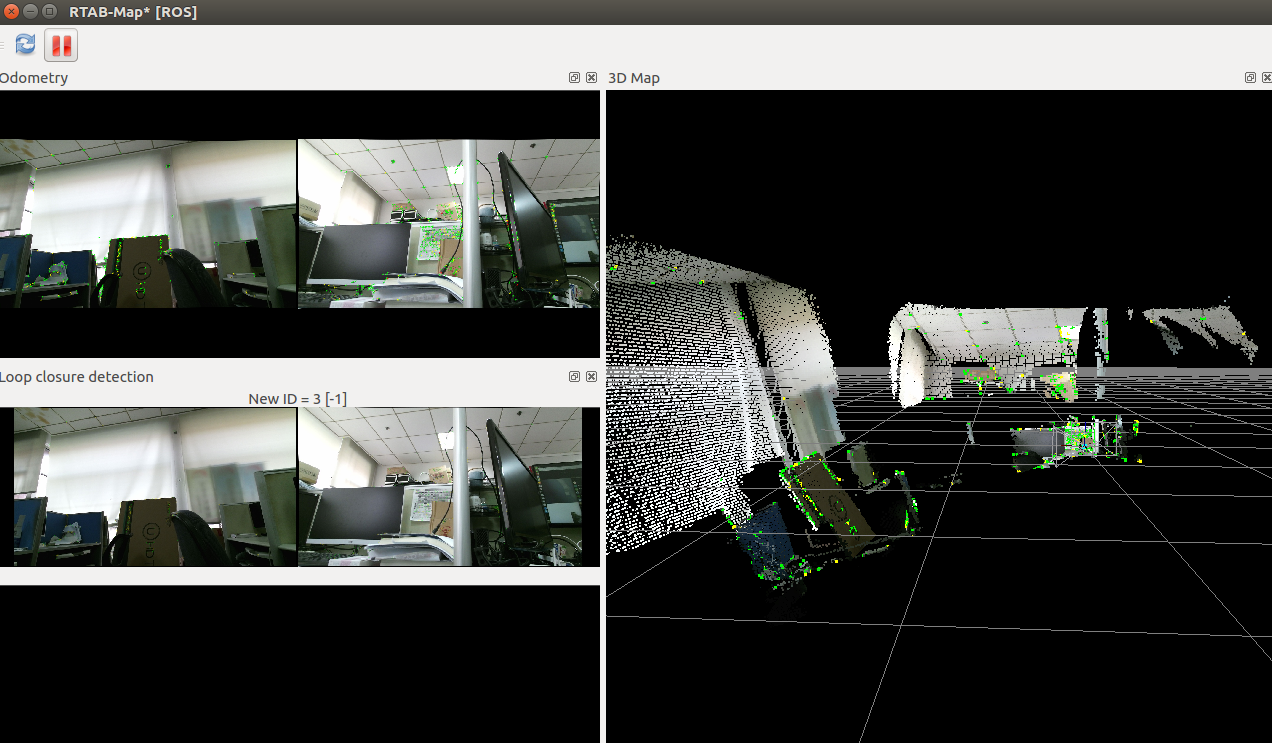Click the left Odometry camera image
This screenshot has height=743, width=1272.
pos(148,223)
